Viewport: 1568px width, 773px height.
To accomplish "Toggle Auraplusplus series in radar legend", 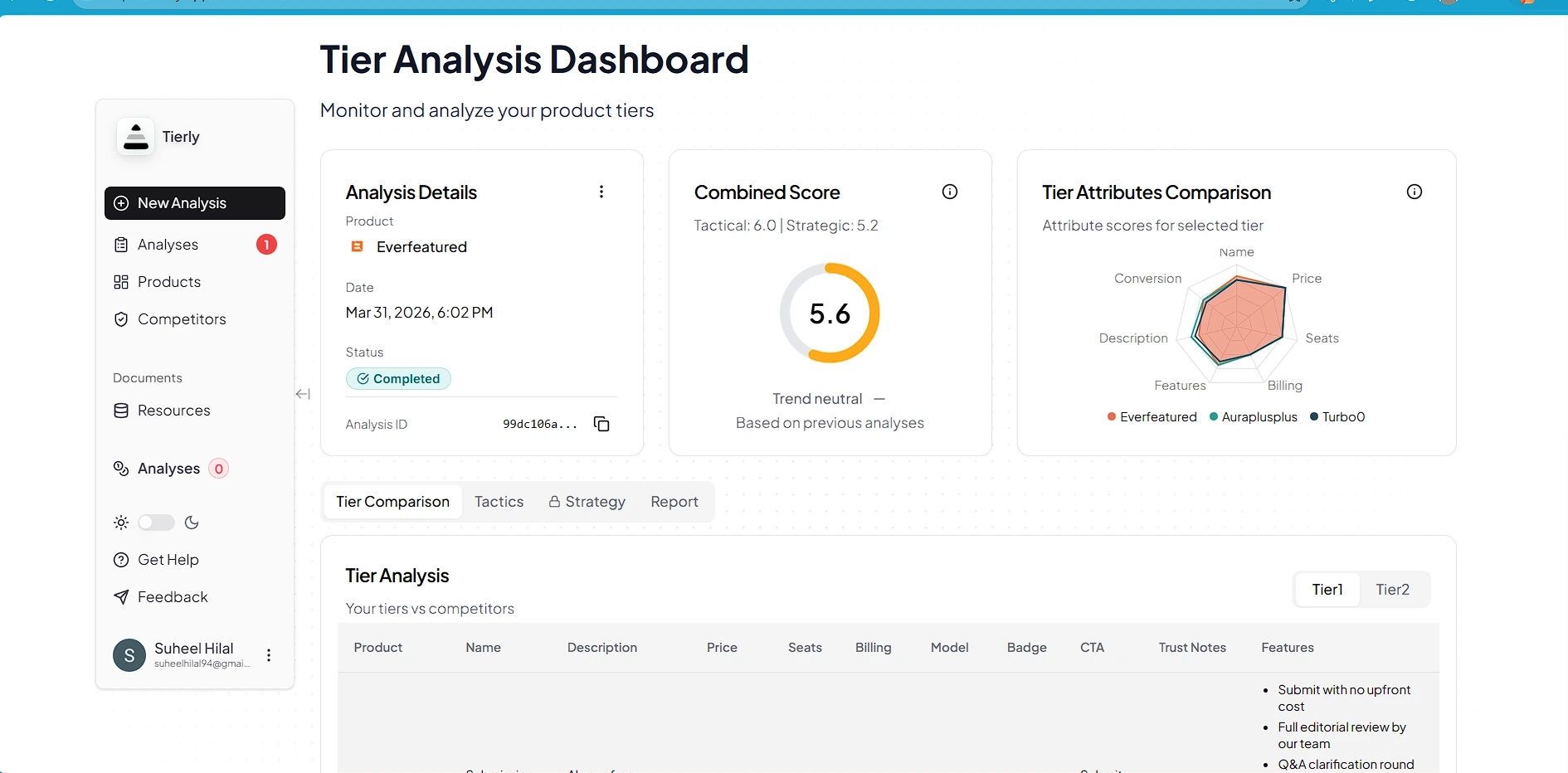I will coord(1254,417).
